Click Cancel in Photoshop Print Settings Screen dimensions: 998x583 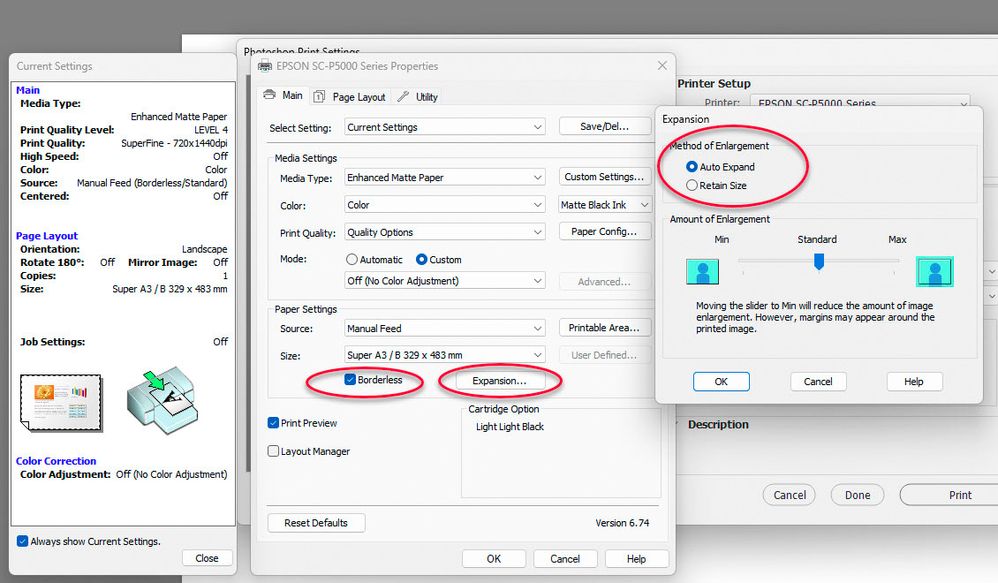click(789, 495)
